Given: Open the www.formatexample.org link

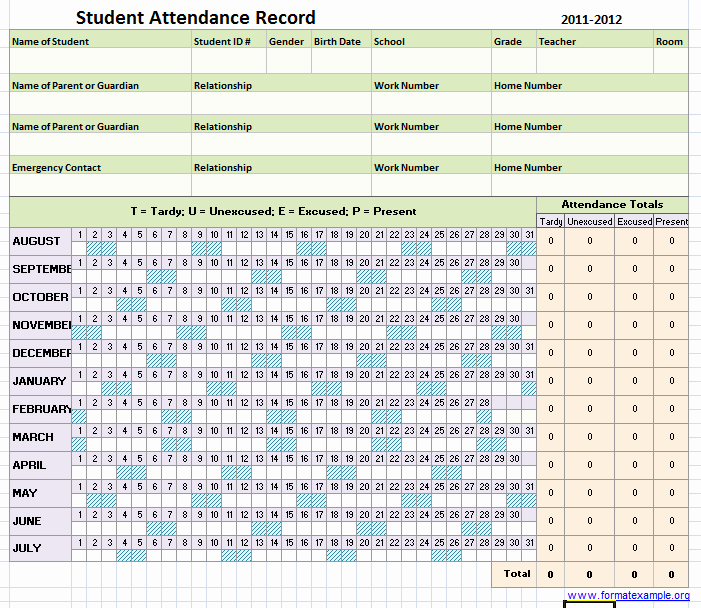Looking at the screenshot, I should [628, 595].
